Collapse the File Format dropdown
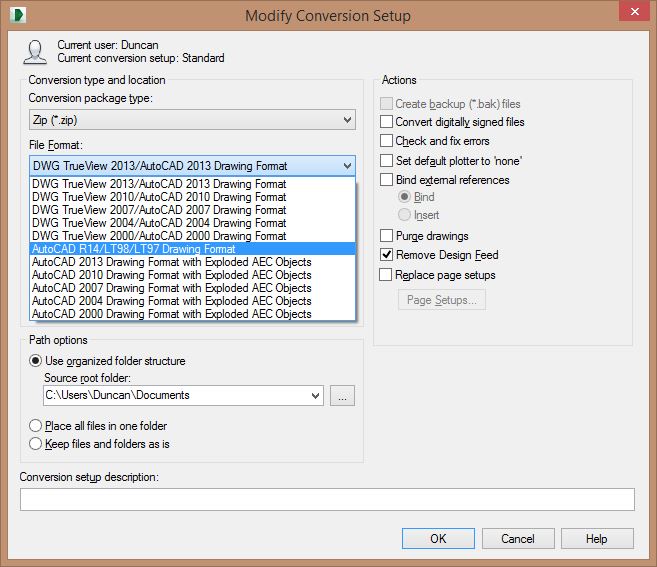 pos(347,166)
